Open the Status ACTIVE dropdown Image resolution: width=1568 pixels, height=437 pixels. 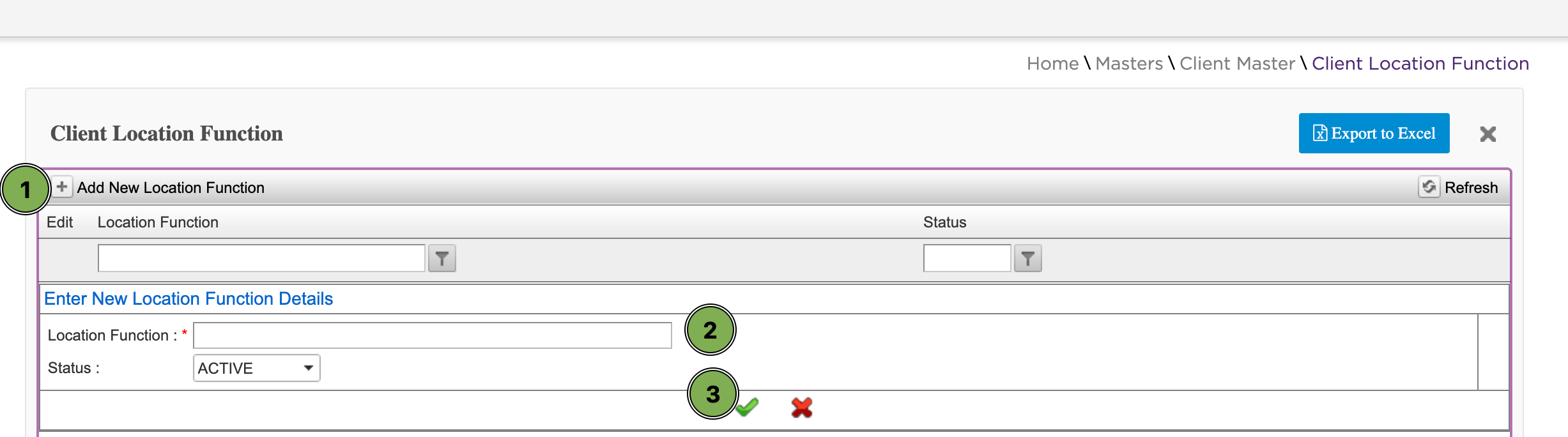(x=256, y=368)
